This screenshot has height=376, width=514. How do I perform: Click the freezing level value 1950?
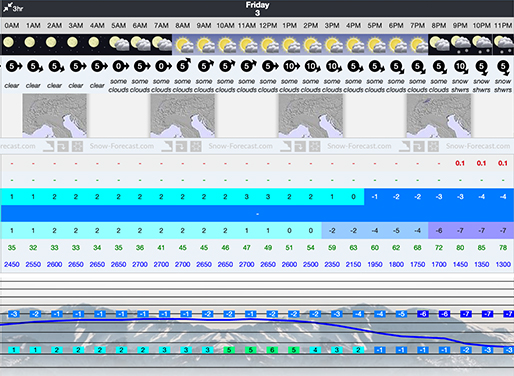[x=375, y=264]
